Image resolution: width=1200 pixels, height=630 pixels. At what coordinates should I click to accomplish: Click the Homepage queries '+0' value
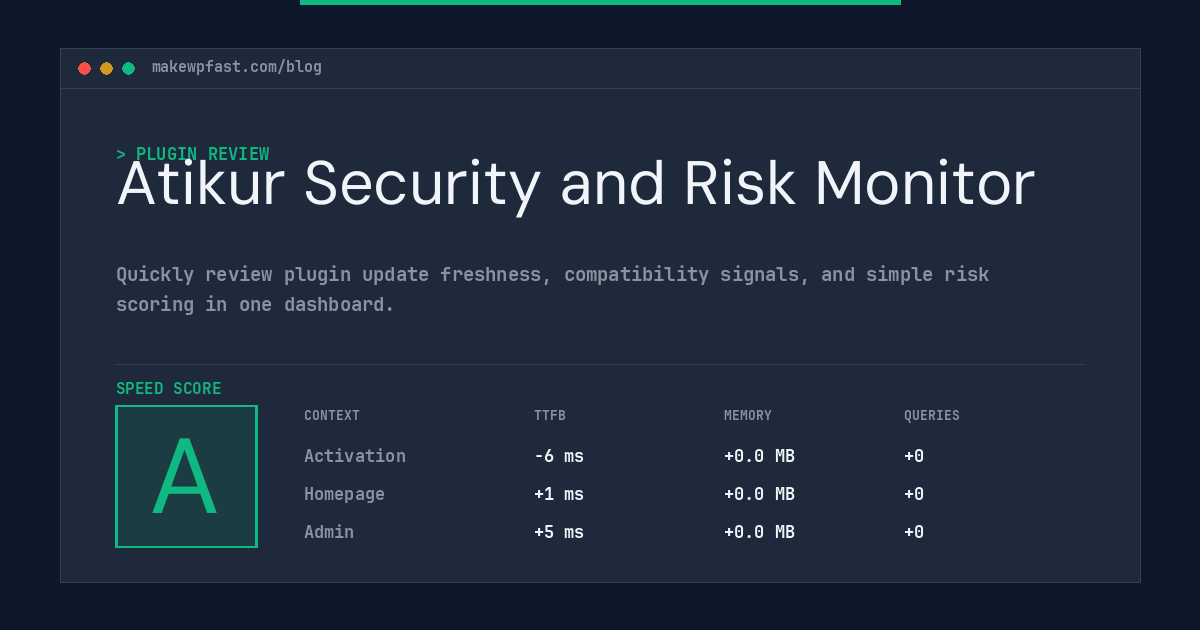click(914, 494)
